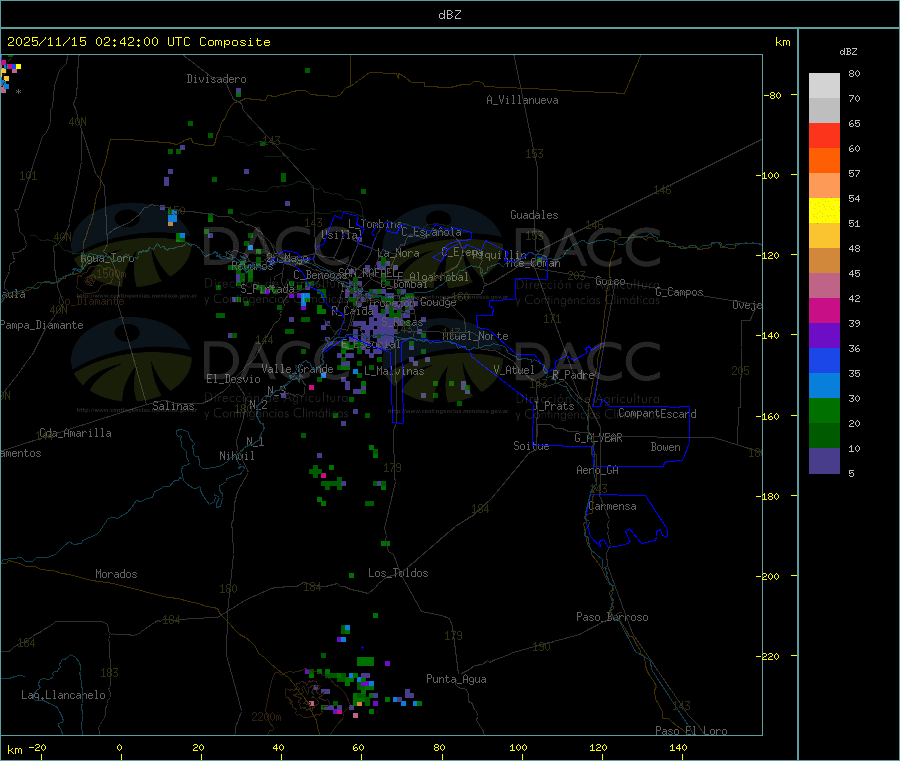The height and width of the screenshot is (761, 900).
Task: Click the Guico map label
Action: click(x=610, y=281)
